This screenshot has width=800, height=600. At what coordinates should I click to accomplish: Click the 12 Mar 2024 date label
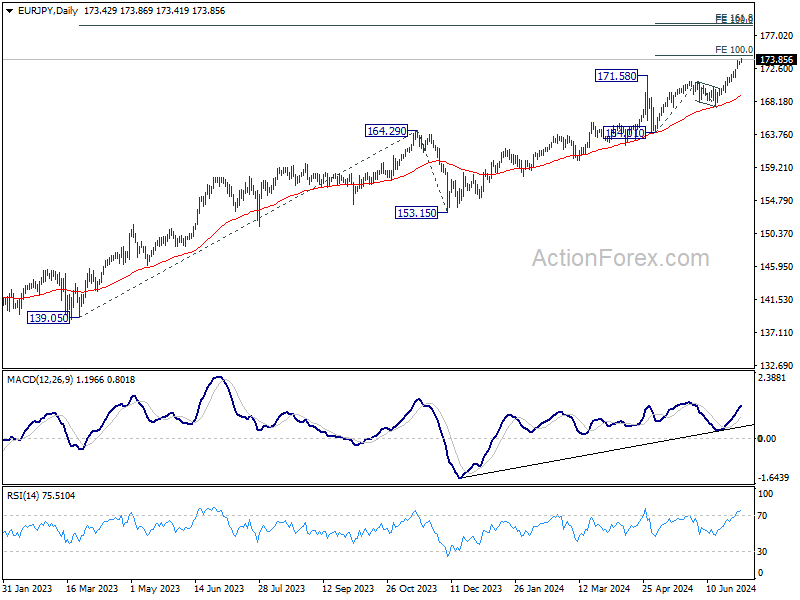click(x=604, y=588)
